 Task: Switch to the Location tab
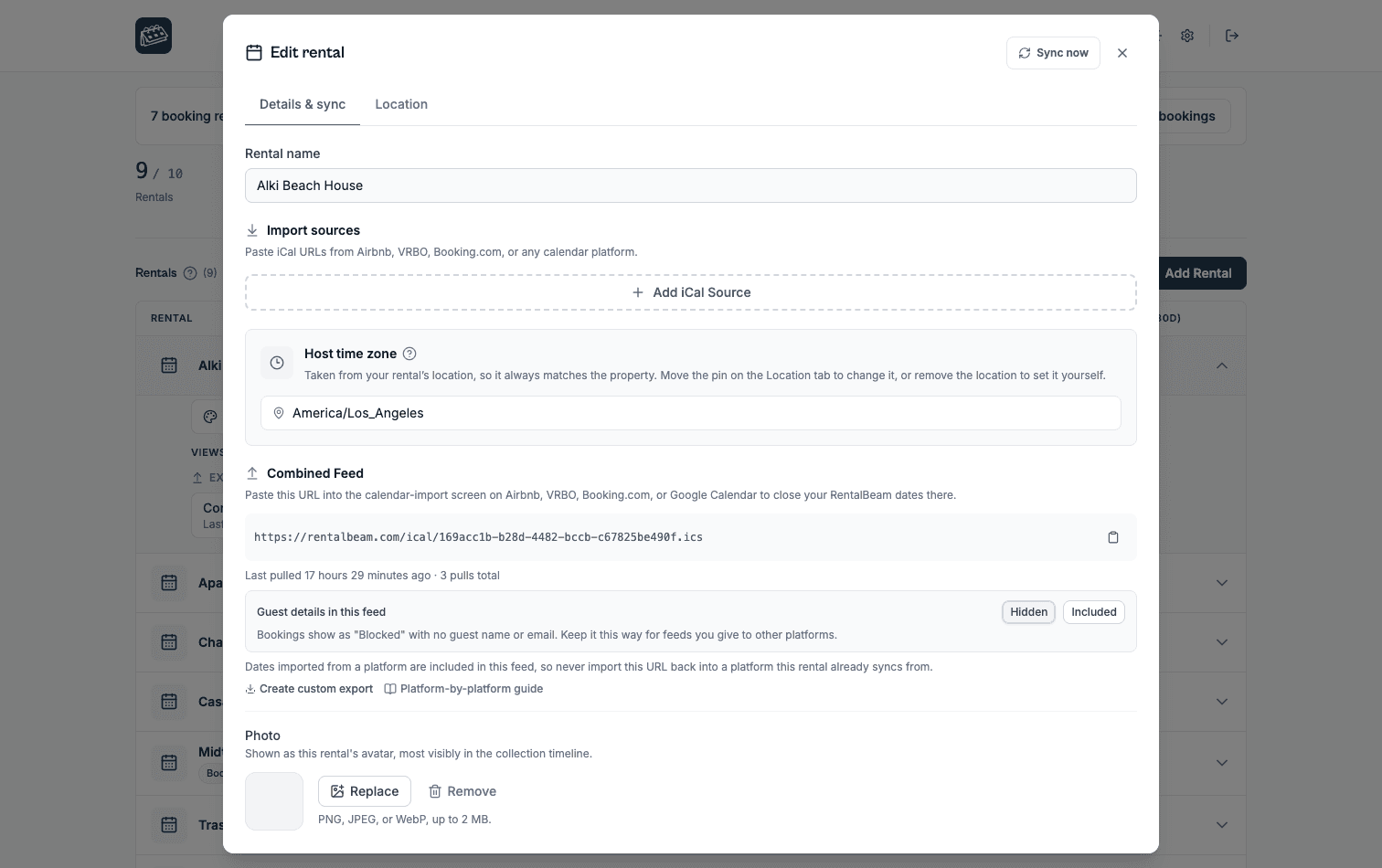tap(401, 104)
